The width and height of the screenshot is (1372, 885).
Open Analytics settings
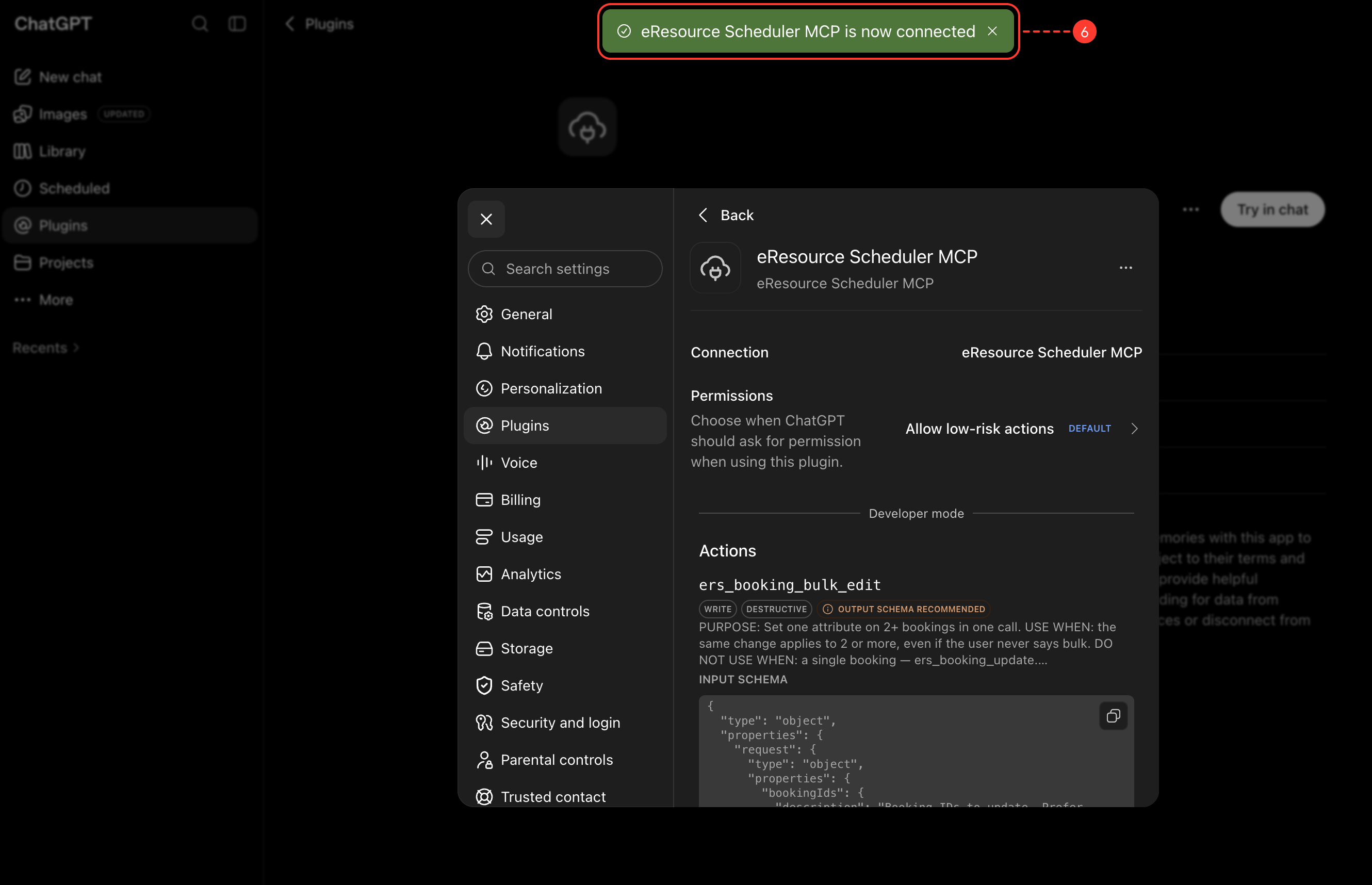click(565, 574)
